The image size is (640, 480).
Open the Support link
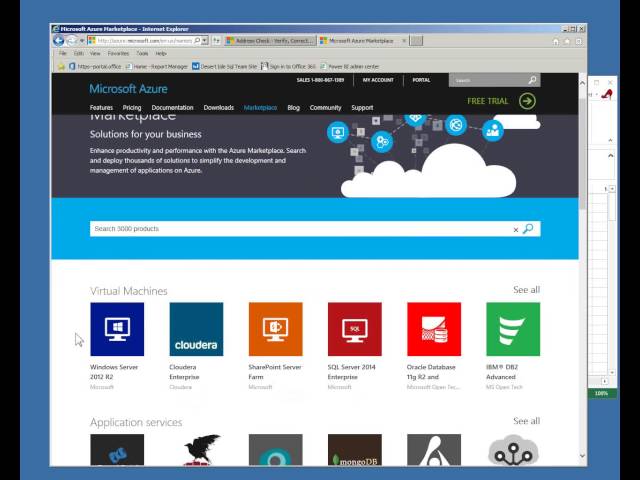(362, 107)
